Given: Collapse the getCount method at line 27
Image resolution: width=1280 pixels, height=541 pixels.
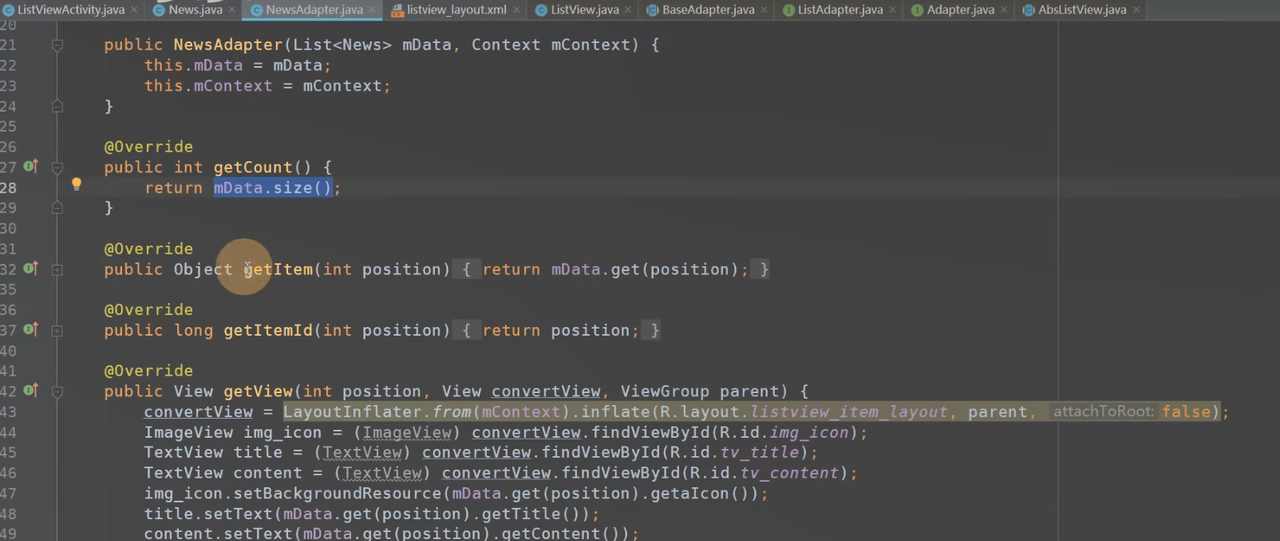Looking at the screenshot, I should (x=57, y=167).
